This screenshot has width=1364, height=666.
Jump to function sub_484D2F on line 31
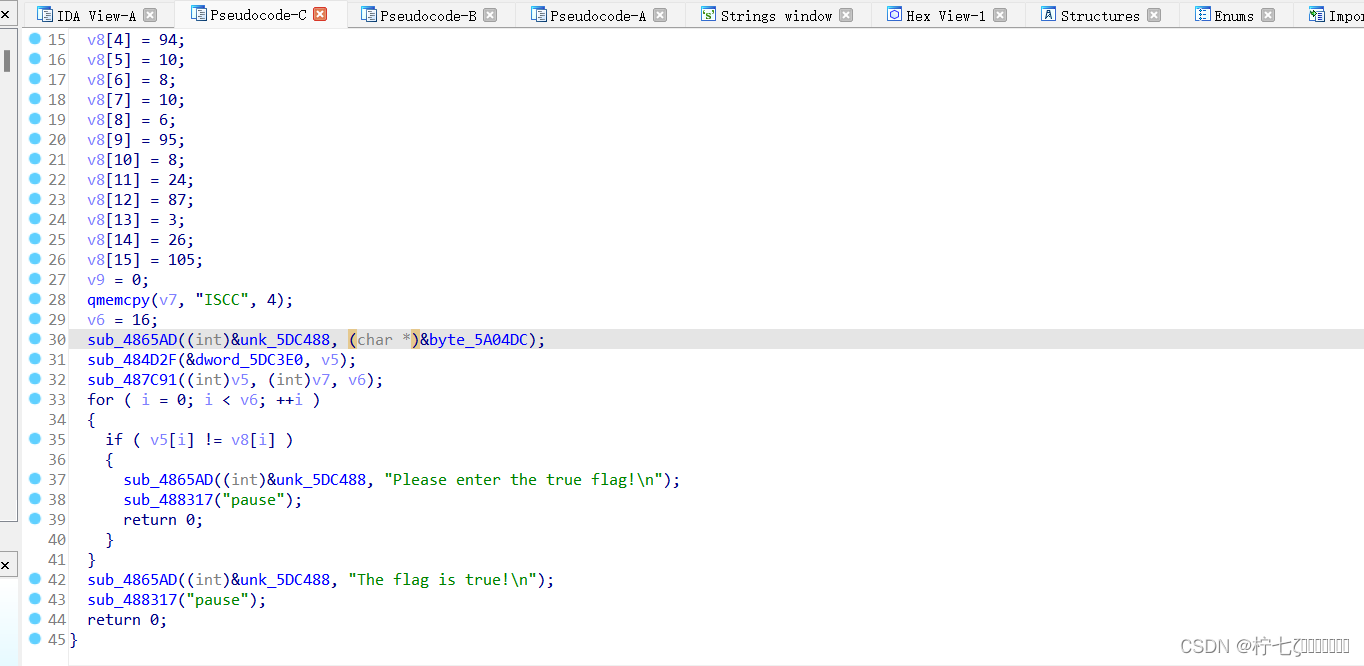coord(133,359)
